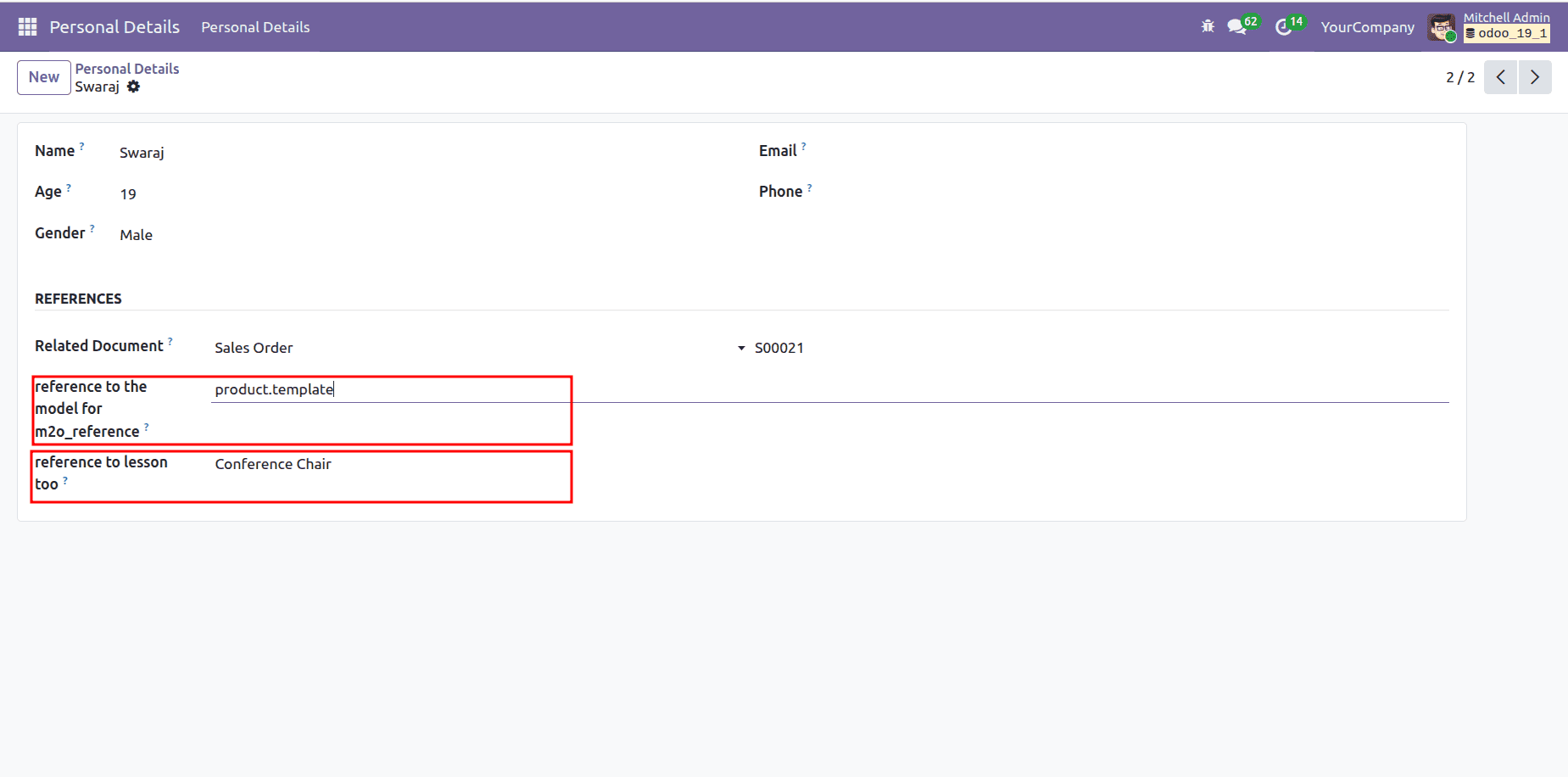Create a record with the New button
Viewport: 1568px width, 777px height.
click(x=43, y=76)
